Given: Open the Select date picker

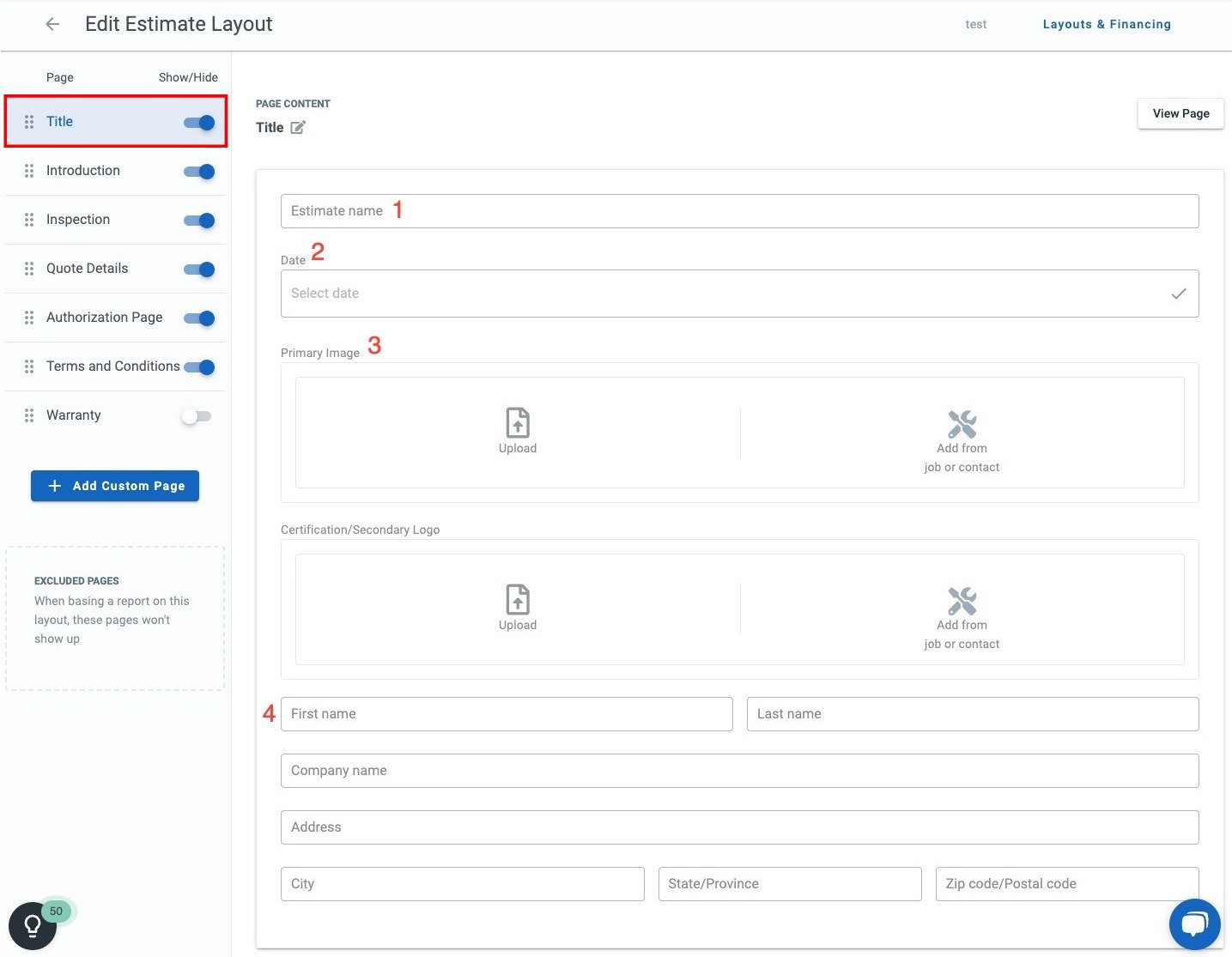Looking at the screenshot, I should pyautogui.click(x=738, y=294).
